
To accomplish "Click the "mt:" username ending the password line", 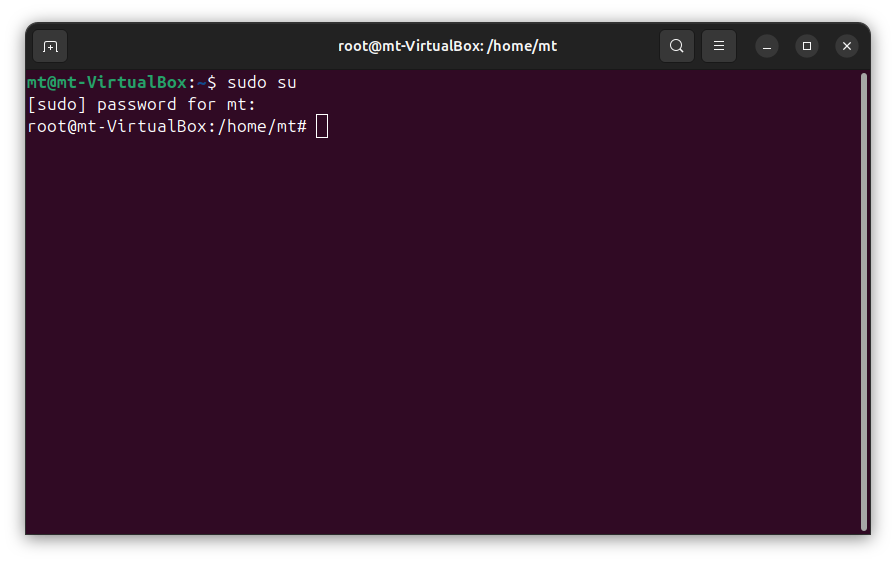I will pos(242,104).
